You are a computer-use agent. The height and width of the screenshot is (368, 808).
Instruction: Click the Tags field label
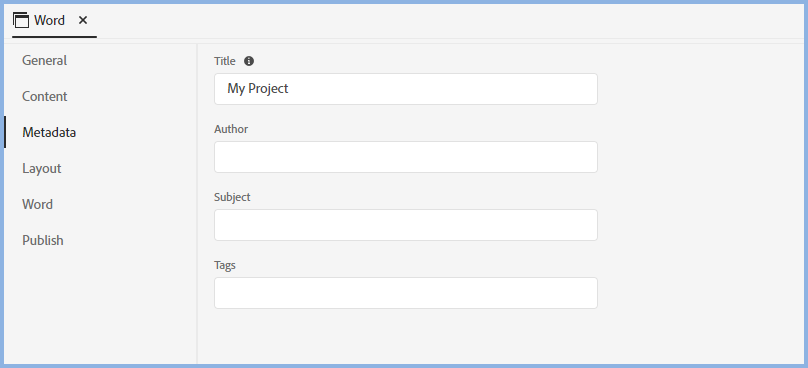click(225, 265)
